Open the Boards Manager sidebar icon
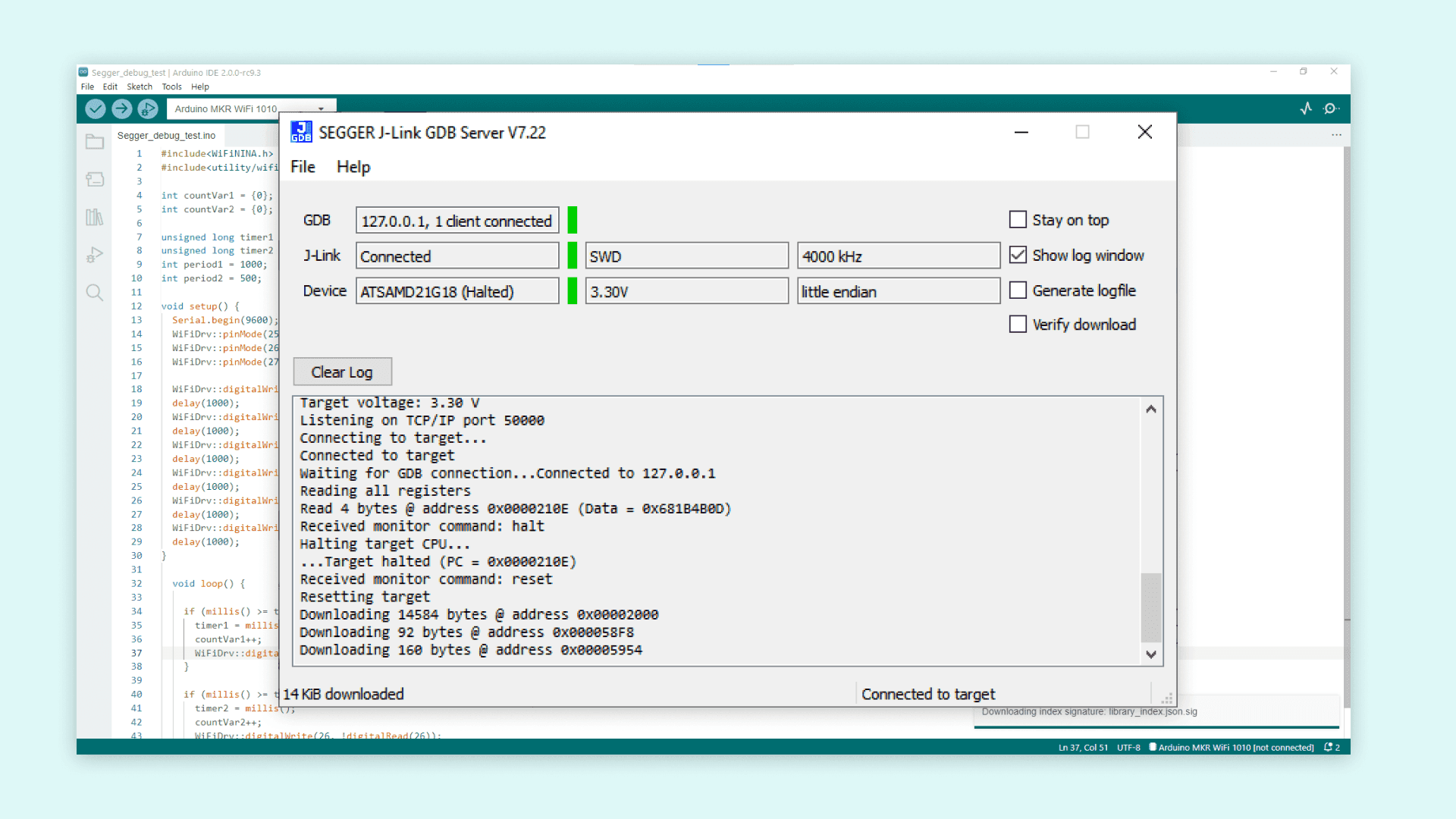1456x819 pixels. click(x=95, y=179)
